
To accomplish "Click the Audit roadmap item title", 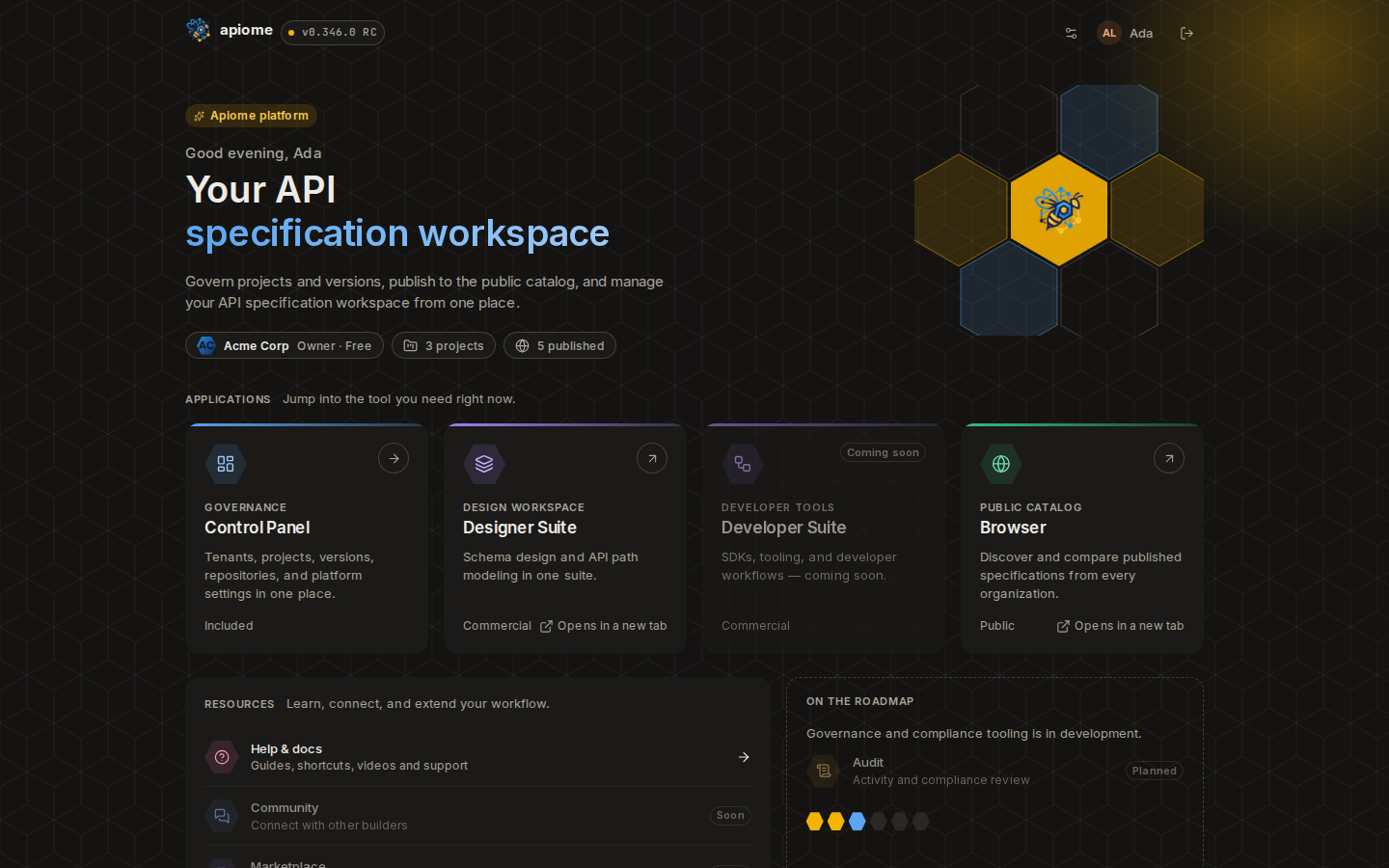I will [x=868, y=763].
